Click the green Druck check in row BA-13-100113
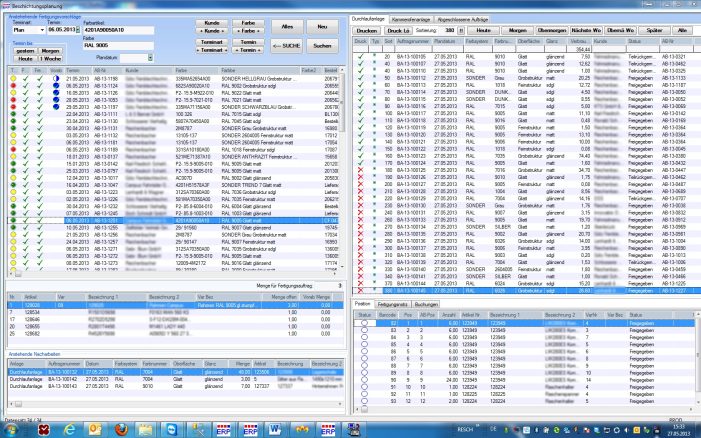 click(x=360, y=85)
